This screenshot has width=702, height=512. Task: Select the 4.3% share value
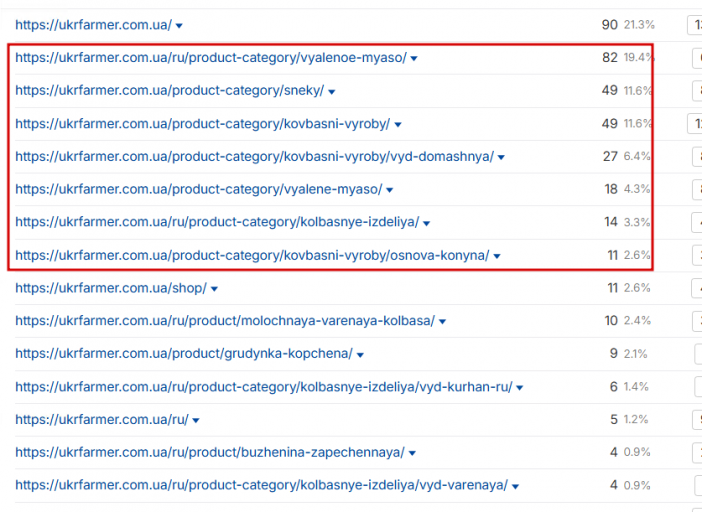point(637,189)
